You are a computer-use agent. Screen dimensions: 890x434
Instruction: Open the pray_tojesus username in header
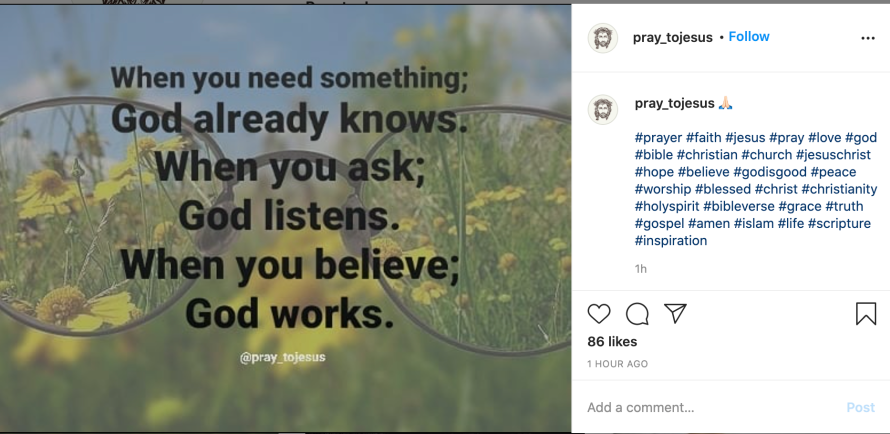coord(672,37)
